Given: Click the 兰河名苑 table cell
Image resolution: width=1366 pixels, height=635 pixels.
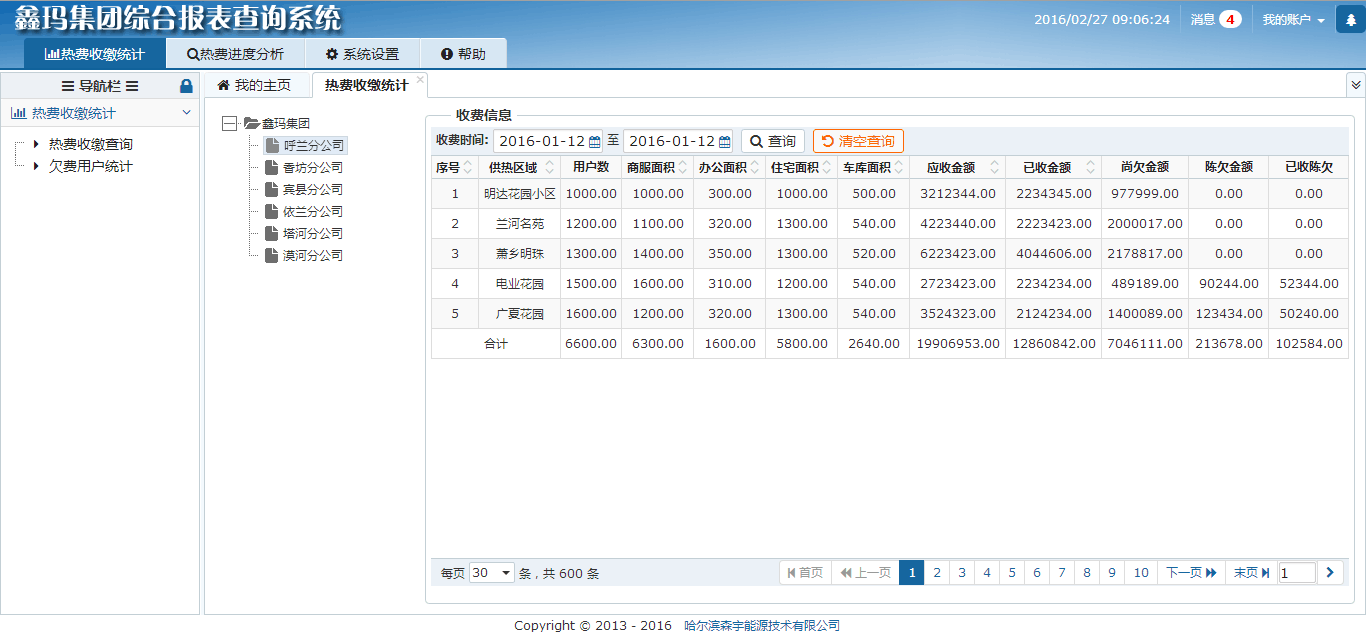Looking at the screenshot, I should pos(520,224).
